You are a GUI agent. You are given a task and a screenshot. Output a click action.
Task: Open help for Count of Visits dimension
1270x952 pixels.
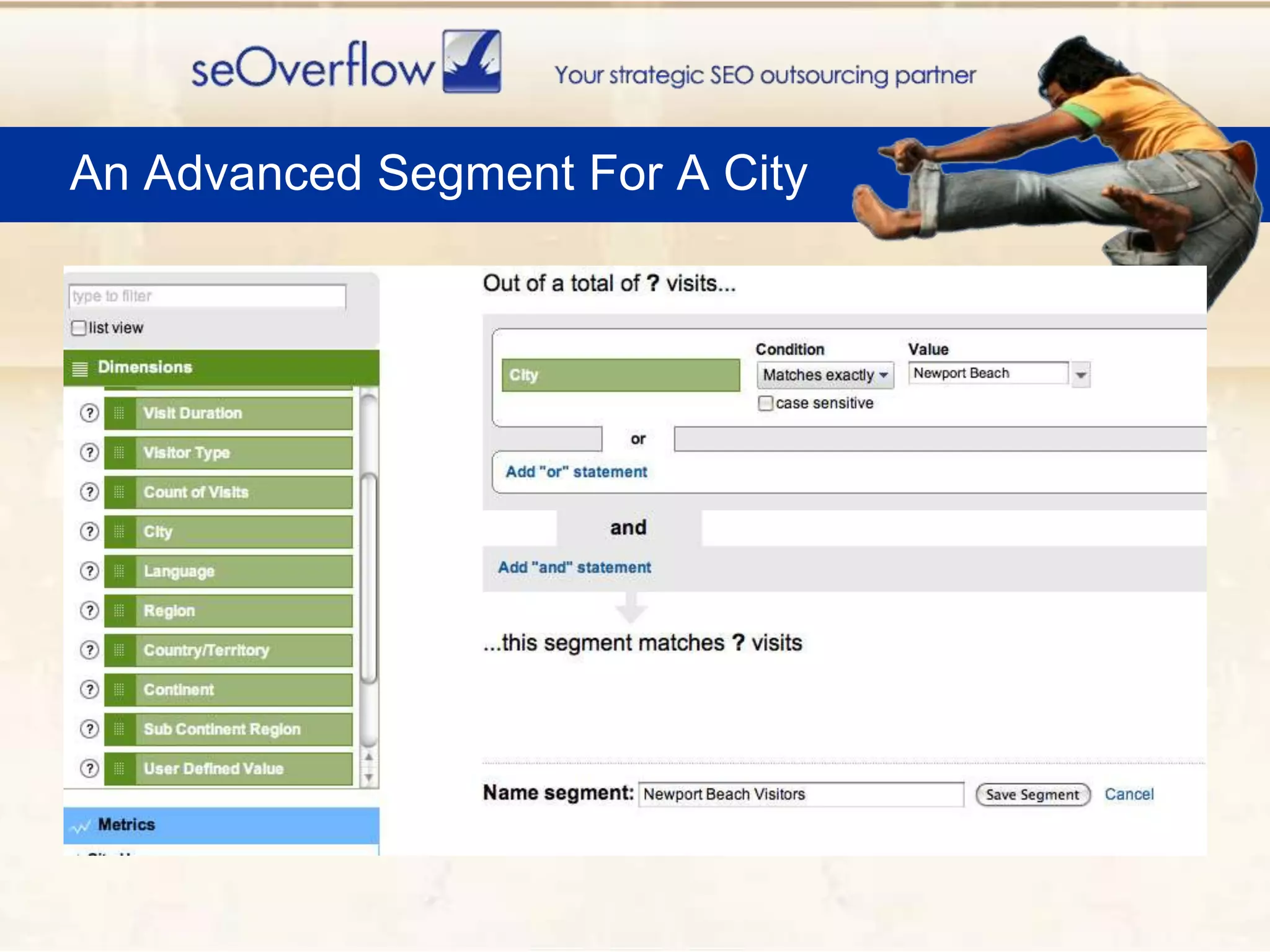point(90,492)
